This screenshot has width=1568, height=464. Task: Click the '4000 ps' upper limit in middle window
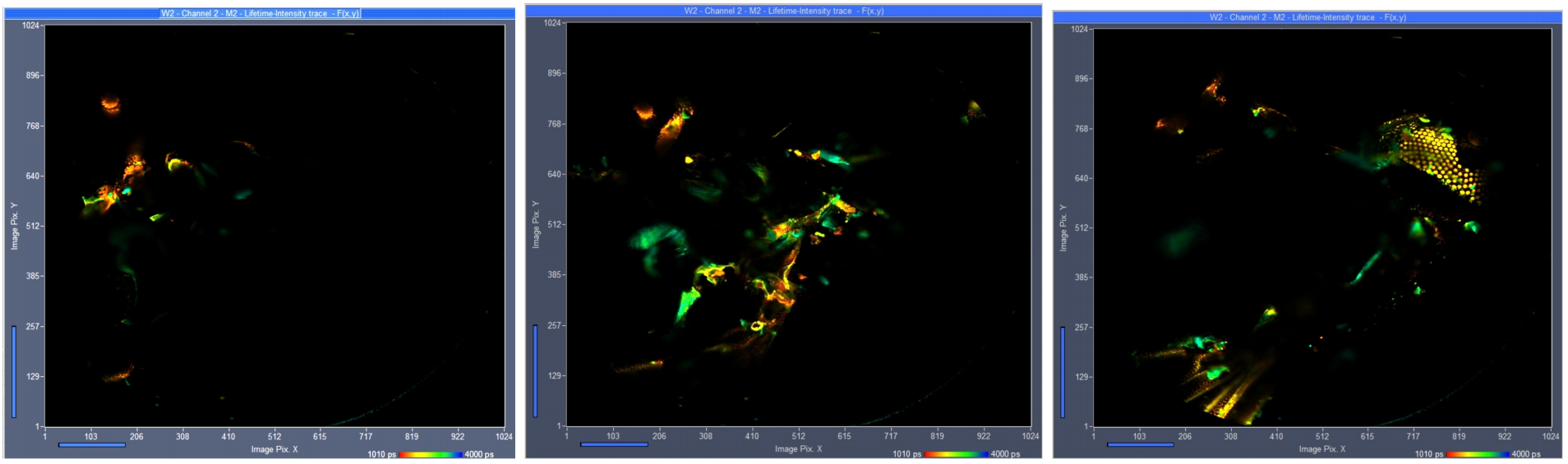[1005, 453]
